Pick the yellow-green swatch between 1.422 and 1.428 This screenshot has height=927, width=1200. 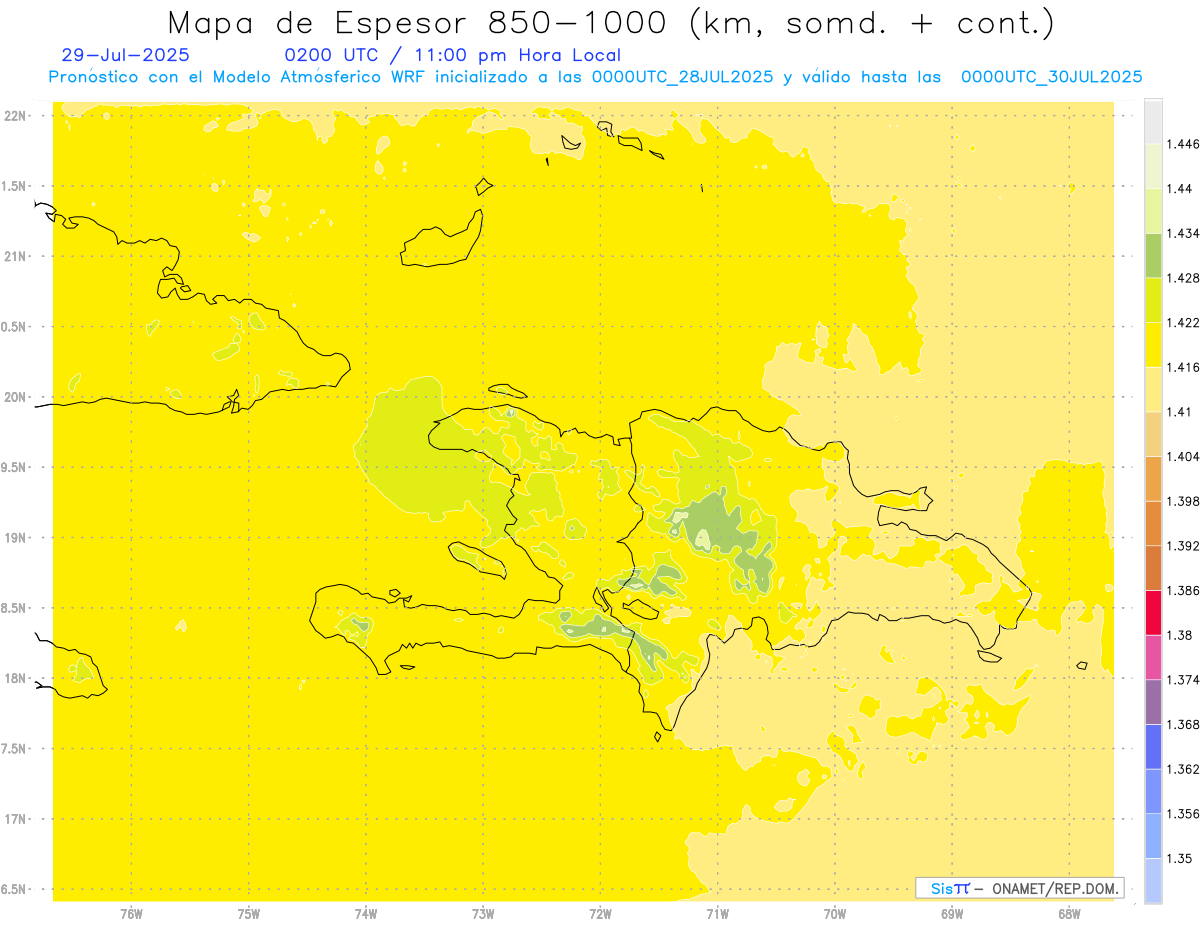(1153, 300)
